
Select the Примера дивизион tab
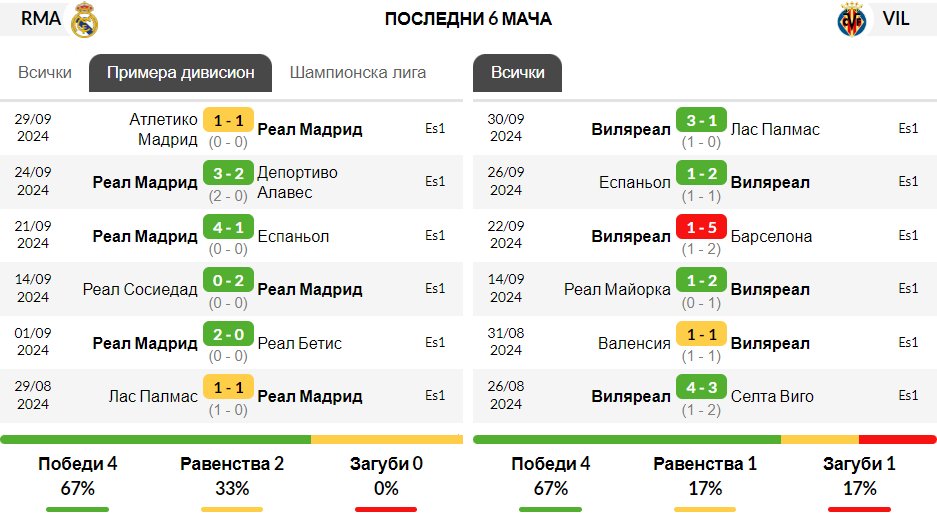[180, 73]
